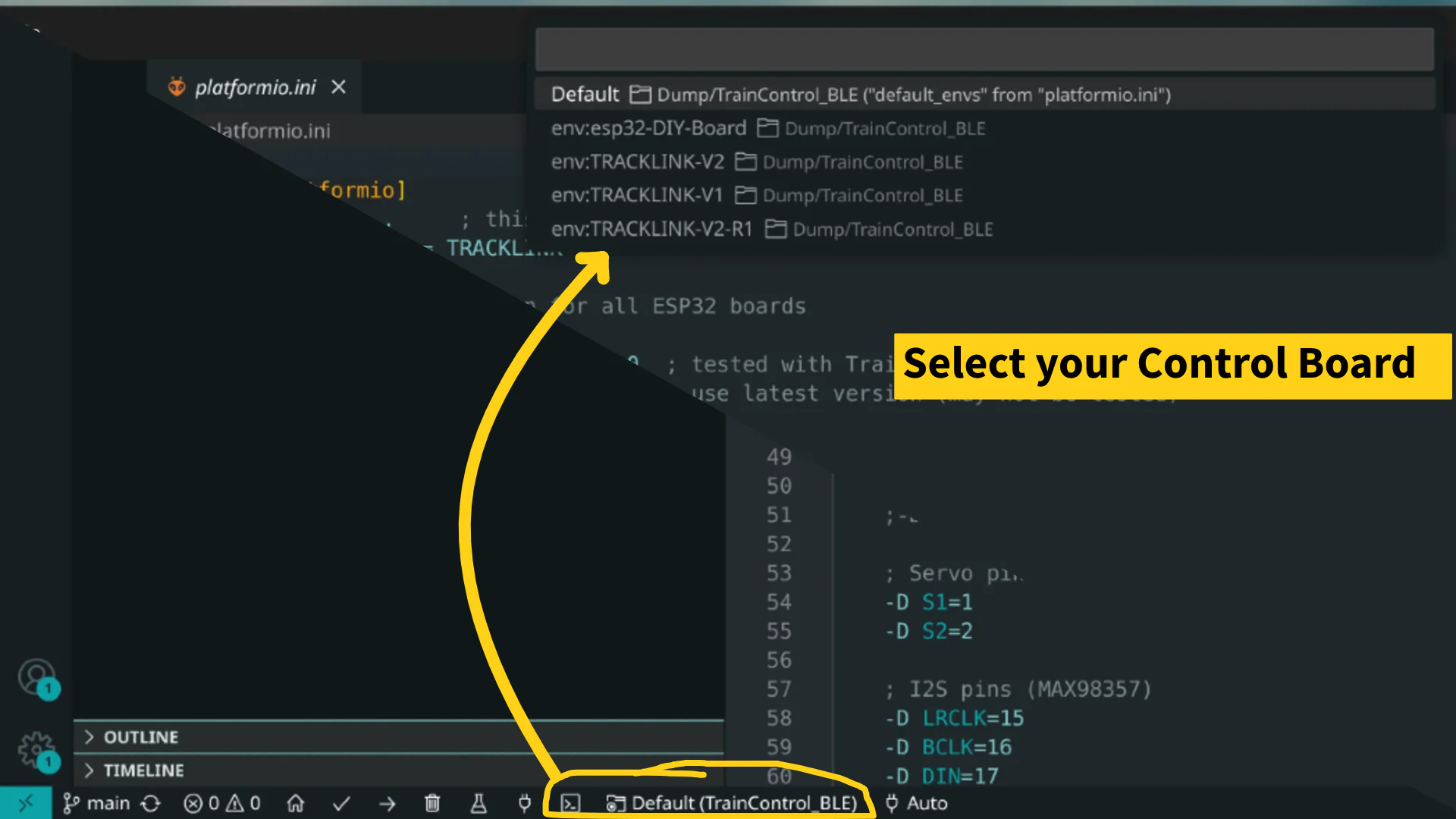This screenshot has height=819, width=1456.
Task: Select the platformio.ini editor tab
Action: click(x=255, y=87)
